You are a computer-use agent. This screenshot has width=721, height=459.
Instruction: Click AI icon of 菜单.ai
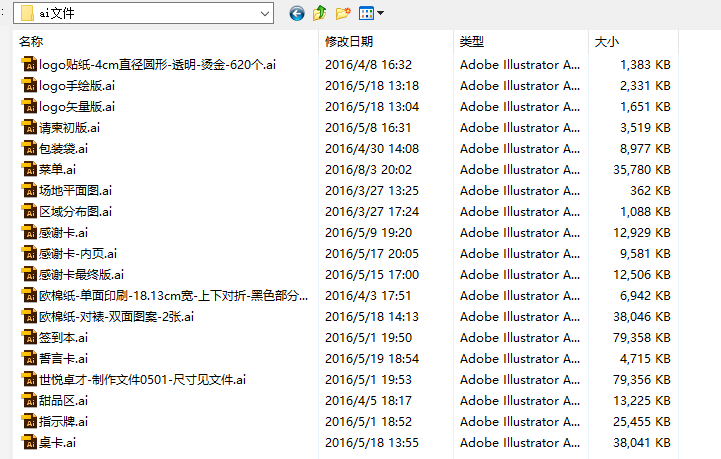click(29, 170)
